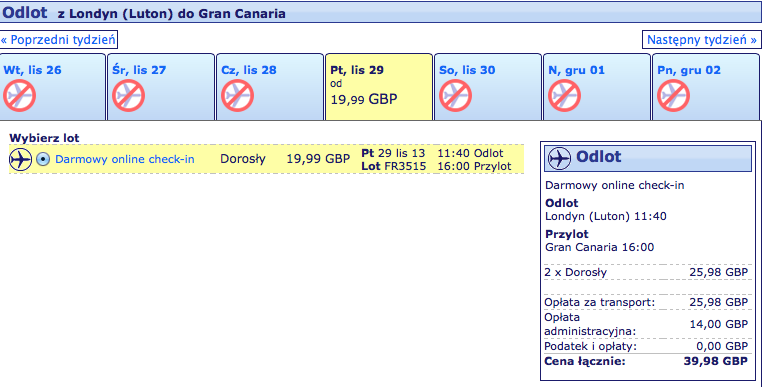Image resolution: width=763 pixels, height=387 pixels.
Task: Click no-flight icon under Cz, lis 28
Action: click(x=237, y=96)
